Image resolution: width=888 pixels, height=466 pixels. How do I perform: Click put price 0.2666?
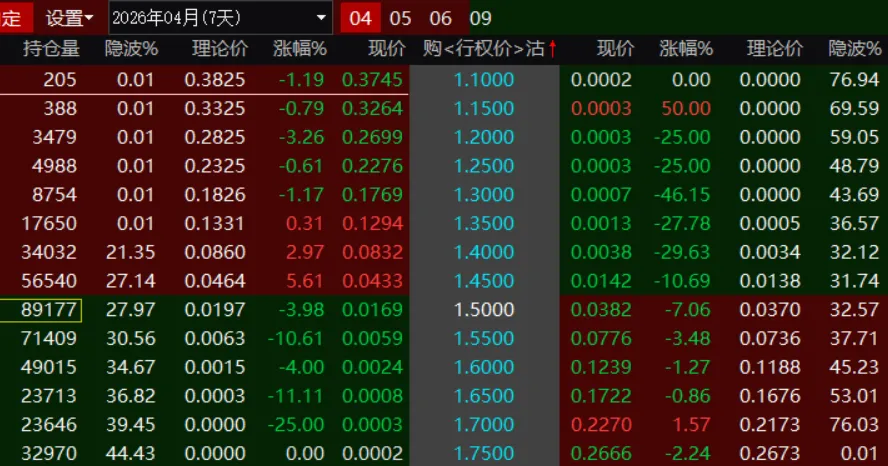[x=601, y=454]
